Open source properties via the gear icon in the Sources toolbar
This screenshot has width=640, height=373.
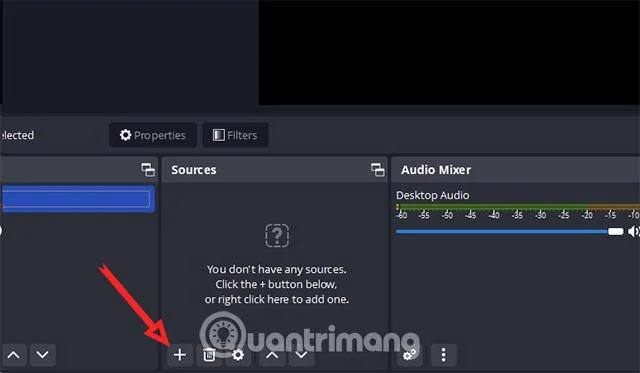coord(238,355)
